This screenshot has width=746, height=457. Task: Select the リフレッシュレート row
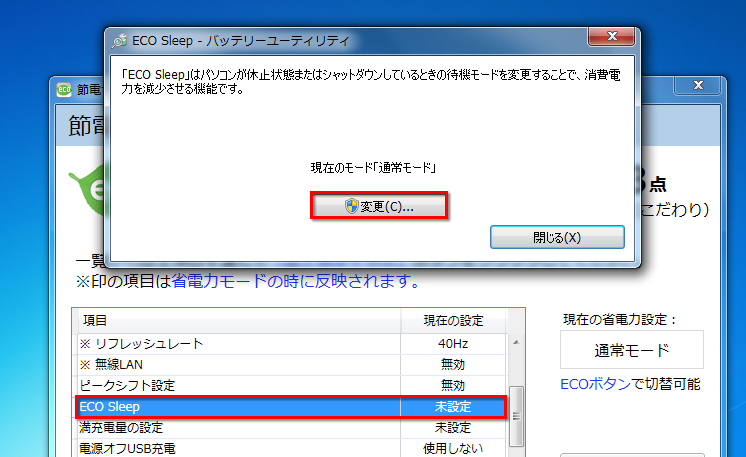tap(291, 343)
